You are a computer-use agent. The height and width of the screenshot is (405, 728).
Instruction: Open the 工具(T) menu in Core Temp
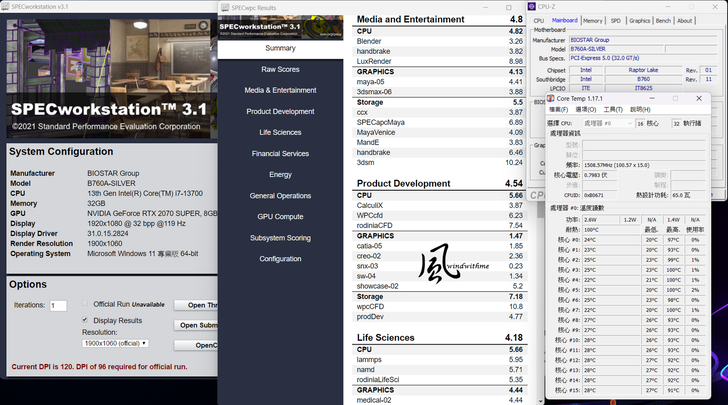pyautogui.click(x=613, y=110)
